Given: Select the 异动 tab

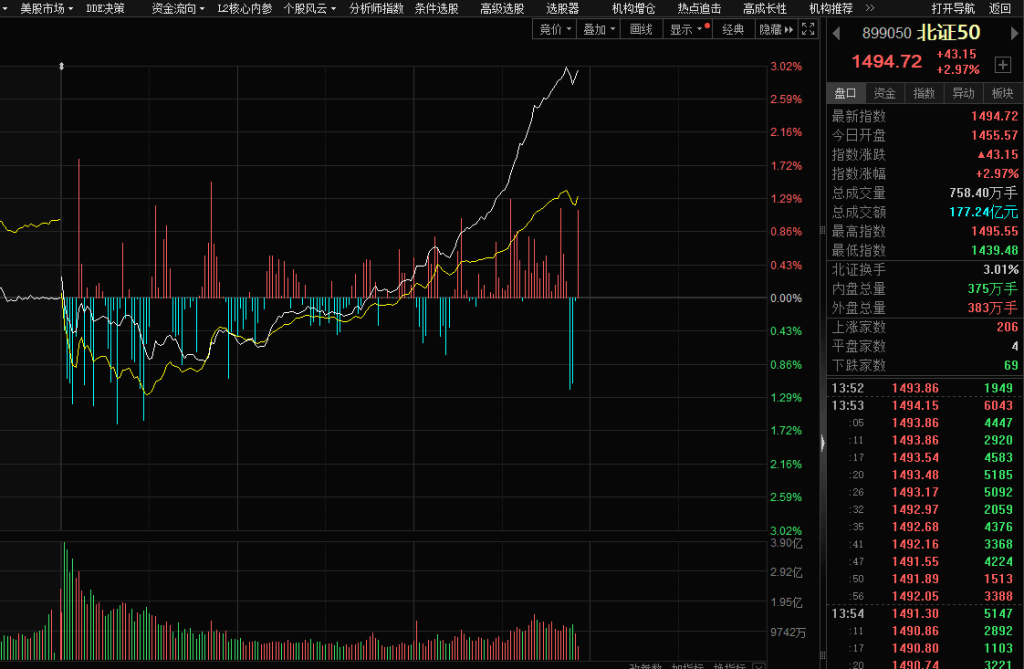Looking at the screenshot, I should pyautogui.click(x=962, y=93).
